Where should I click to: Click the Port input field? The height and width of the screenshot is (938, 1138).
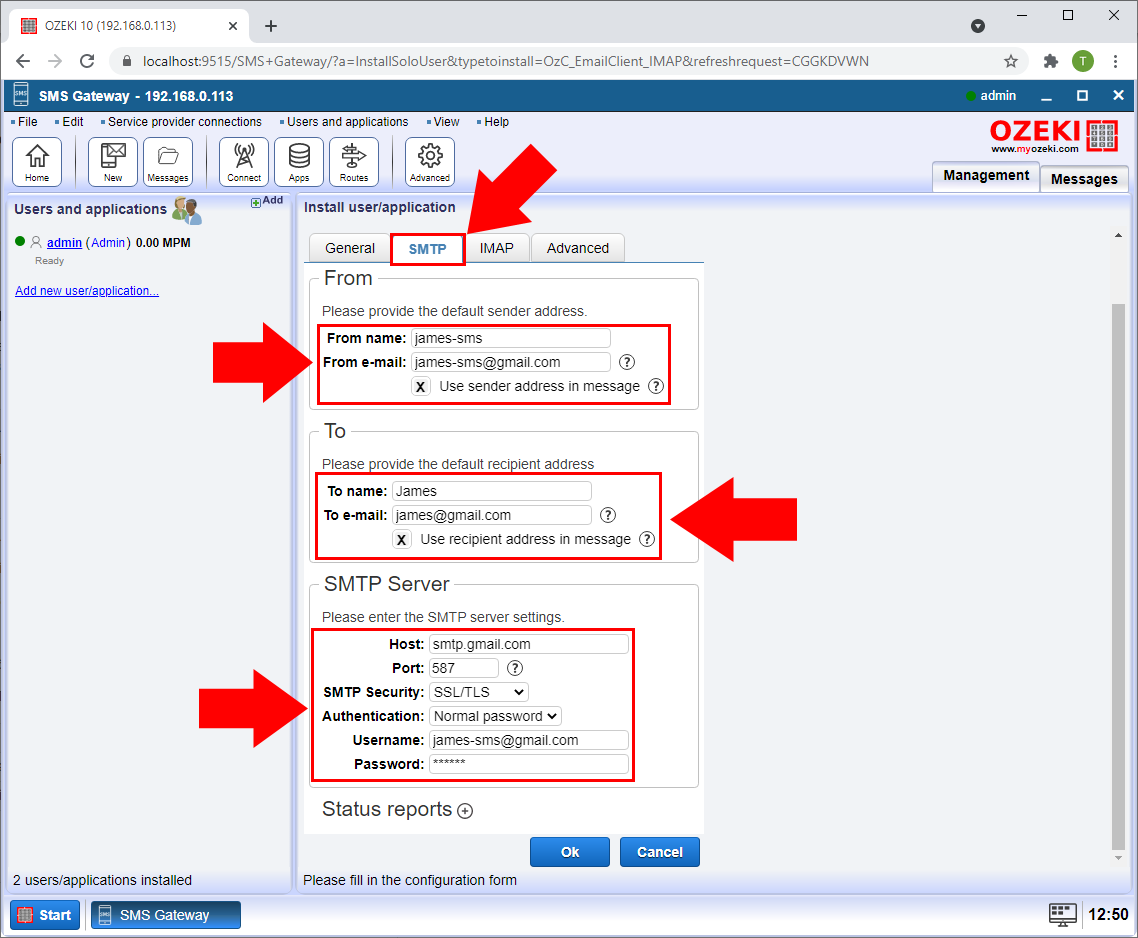click(x=464, y=668)
